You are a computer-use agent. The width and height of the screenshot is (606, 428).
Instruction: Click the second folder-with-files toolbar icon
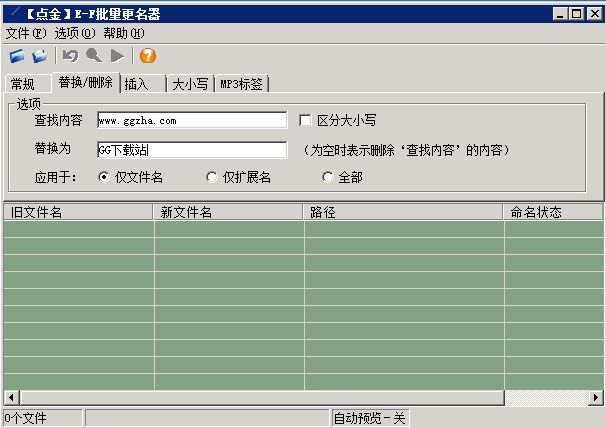coord(40,56)
